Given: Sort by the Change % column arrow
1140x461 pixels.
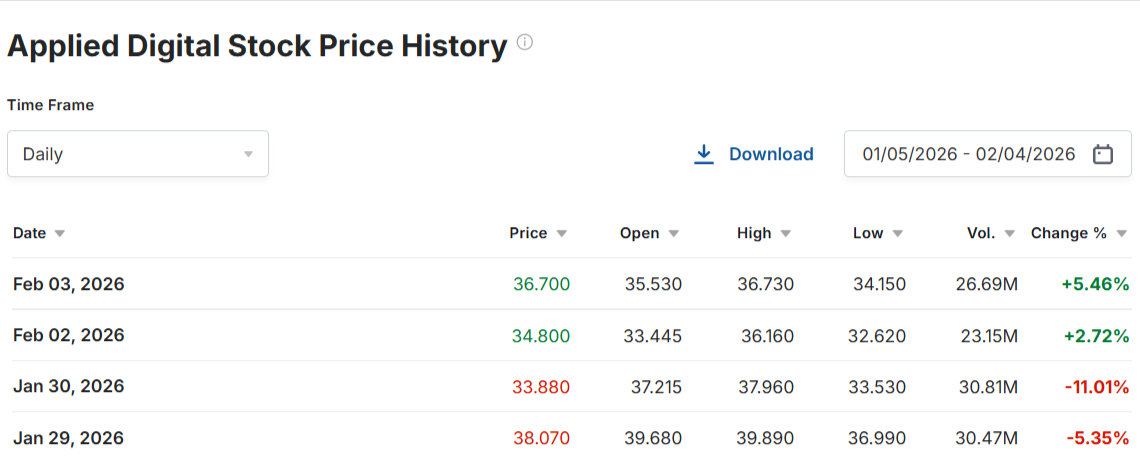Looking at the screenshot, I should 1122,233.
